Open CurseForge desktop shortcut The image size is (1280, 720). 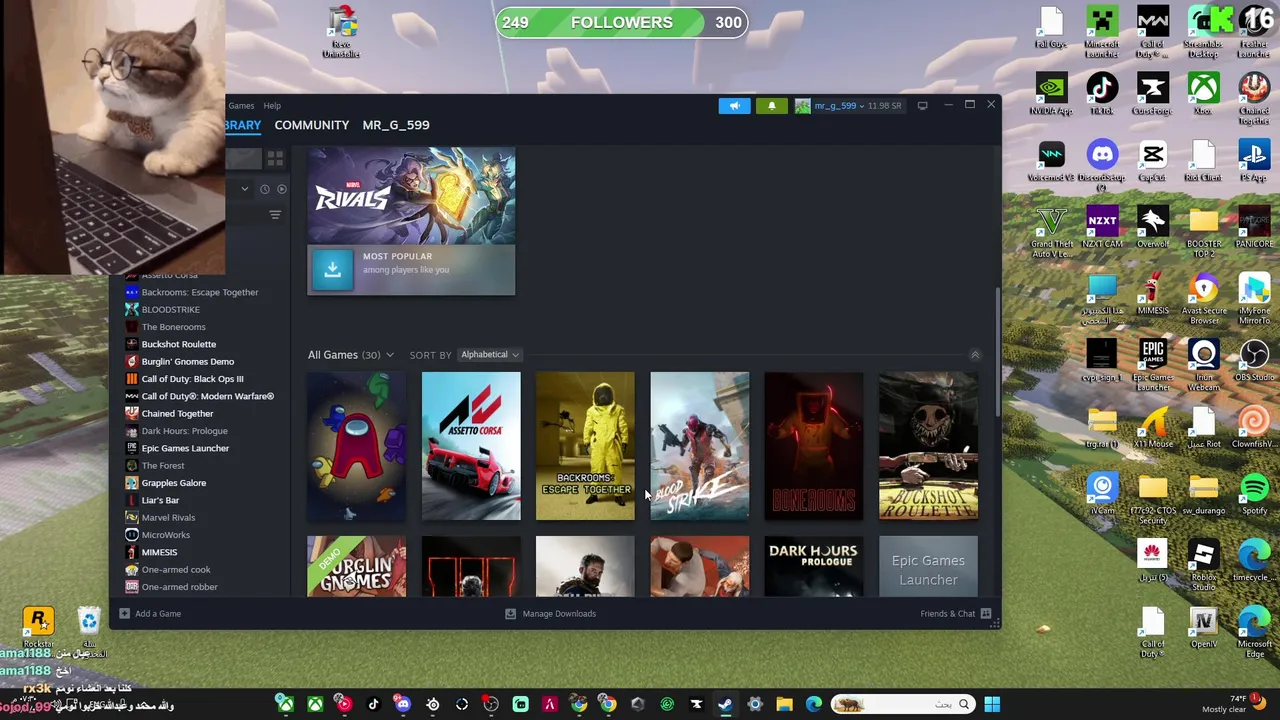[x=1153, y=95]
